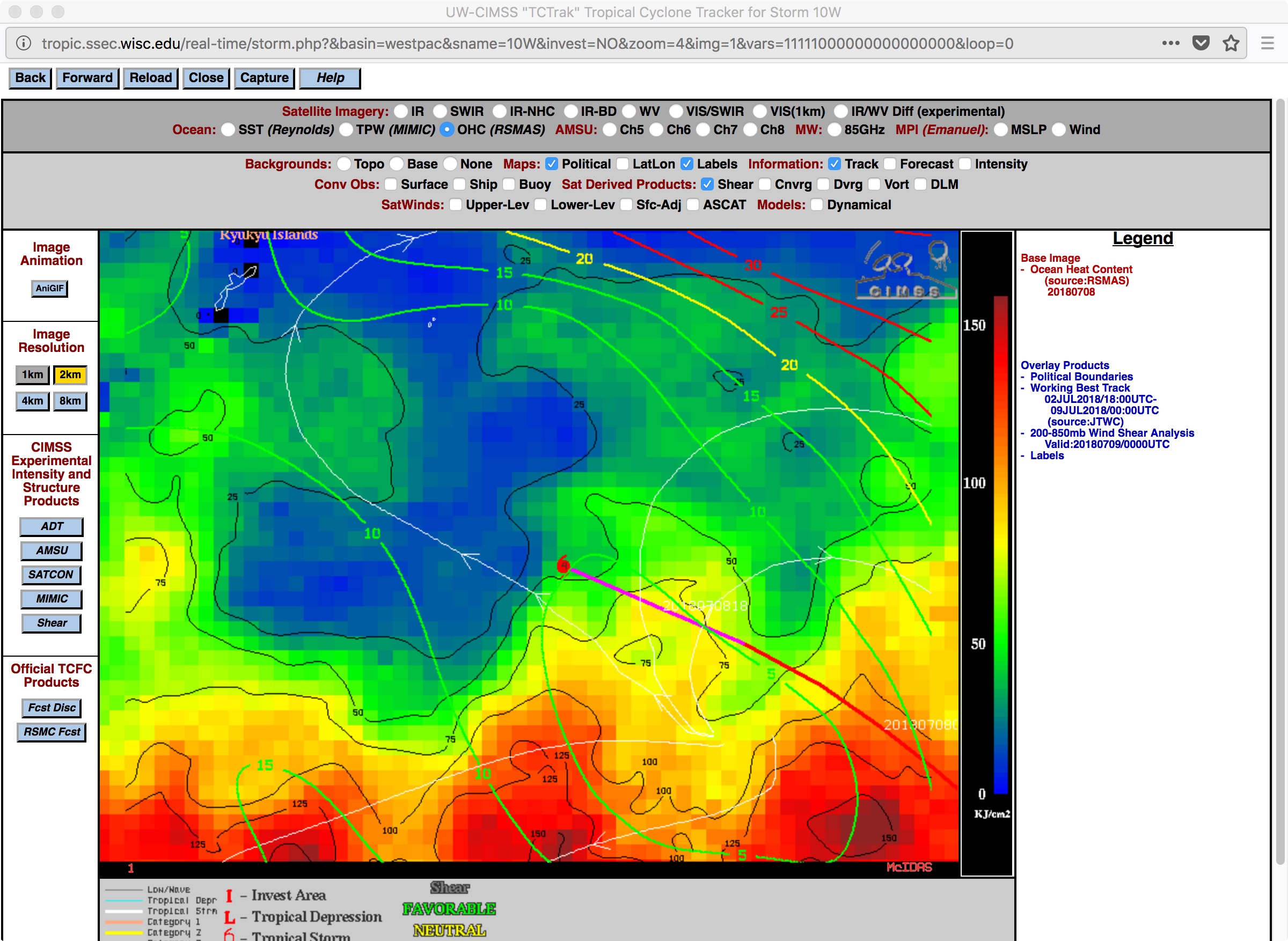Screen dimensions: 1288x941
Task: Enable Buoy observations checkbox
Action: coord(509,185)
